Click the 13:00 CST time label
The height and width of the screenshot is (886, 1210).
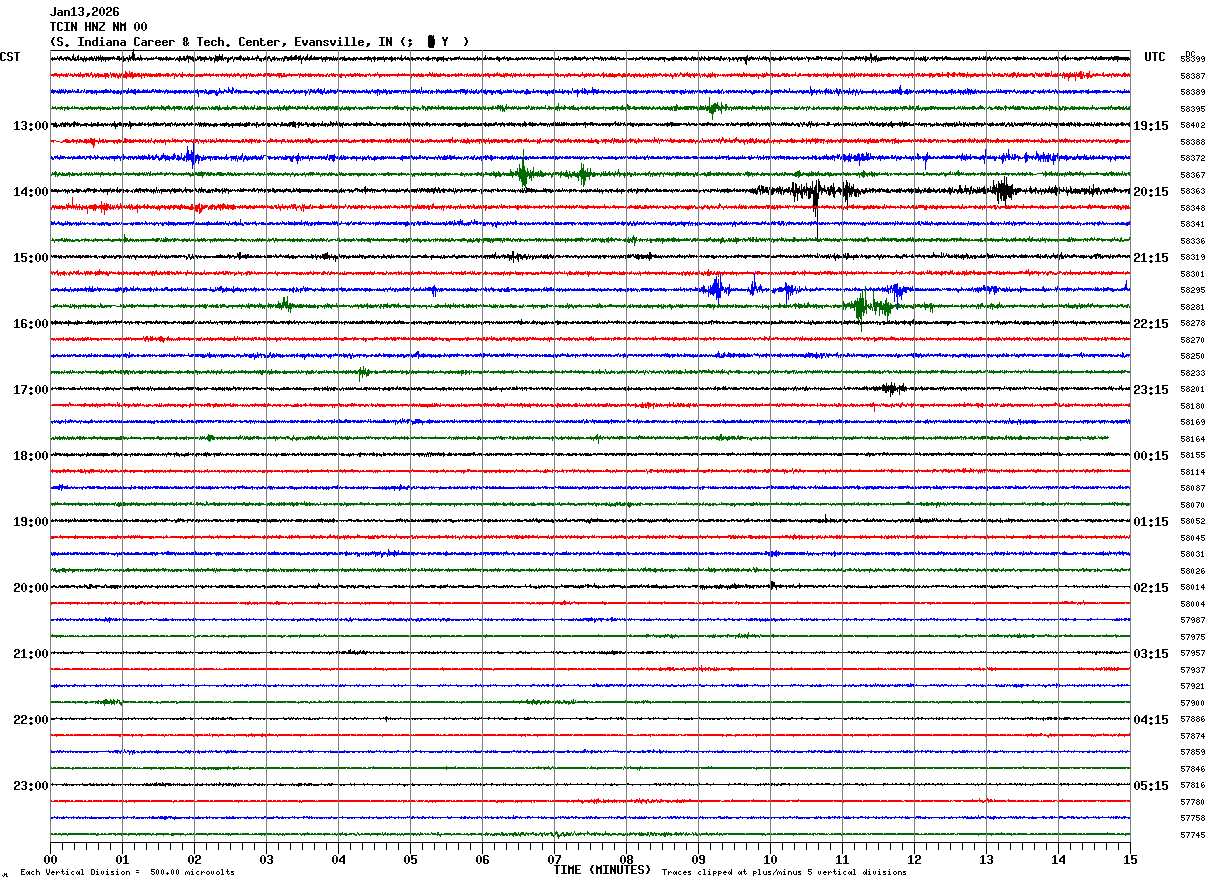click(x=30, y=126)
